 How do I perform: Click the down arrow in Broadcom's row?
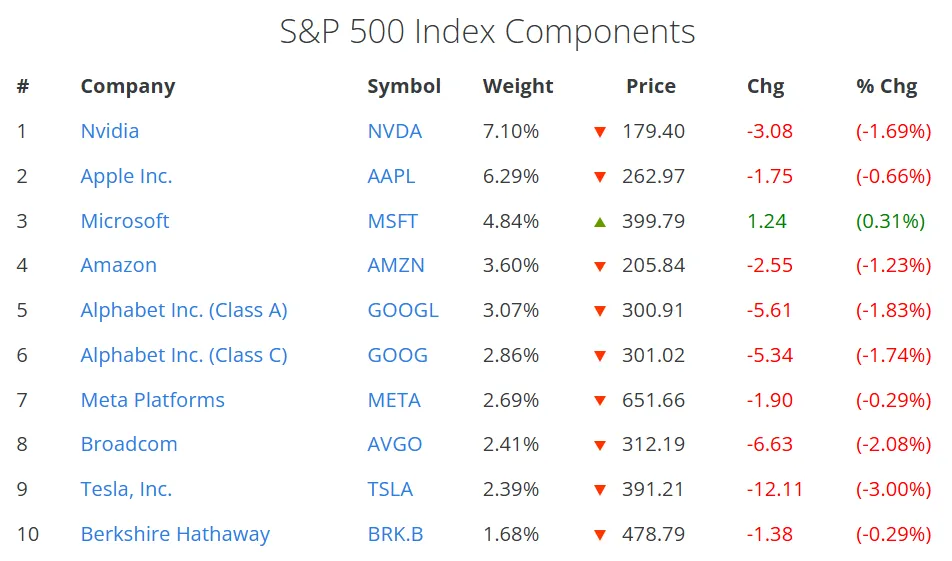pyautogui.click(x=600, y=445)
